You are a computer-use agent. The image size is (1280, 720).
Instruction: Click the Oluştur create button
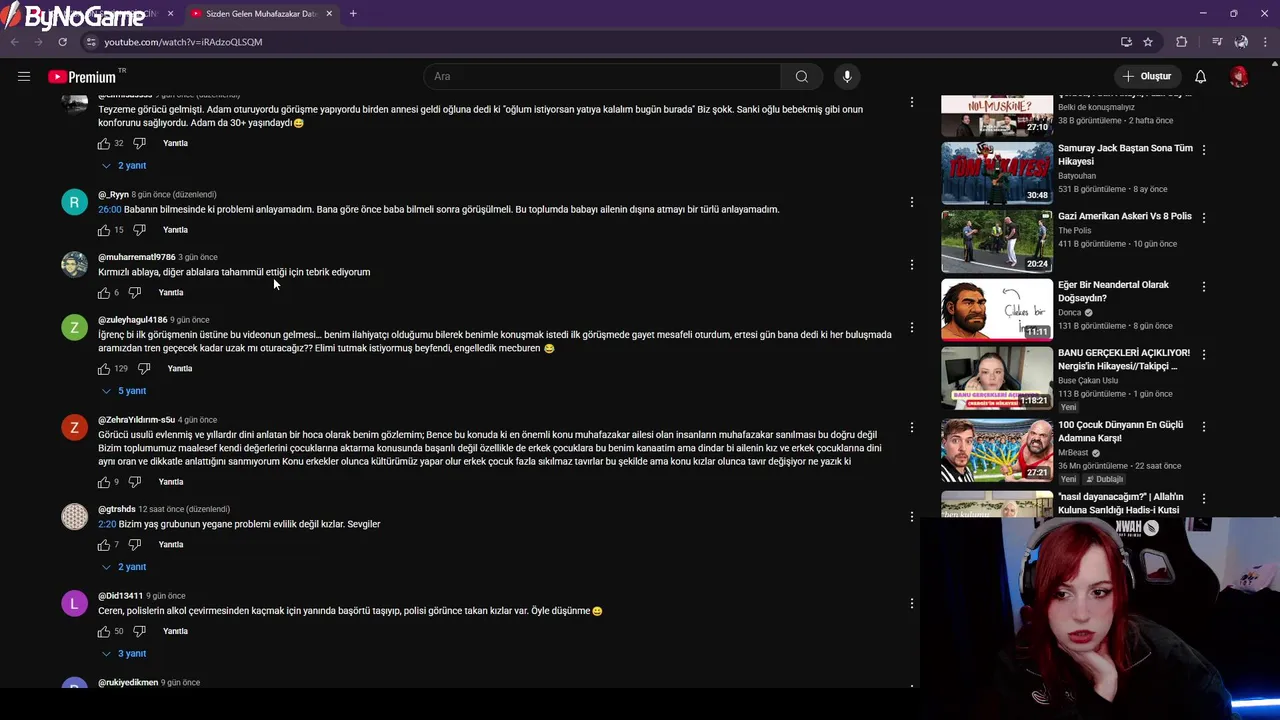pos(1146,76)
